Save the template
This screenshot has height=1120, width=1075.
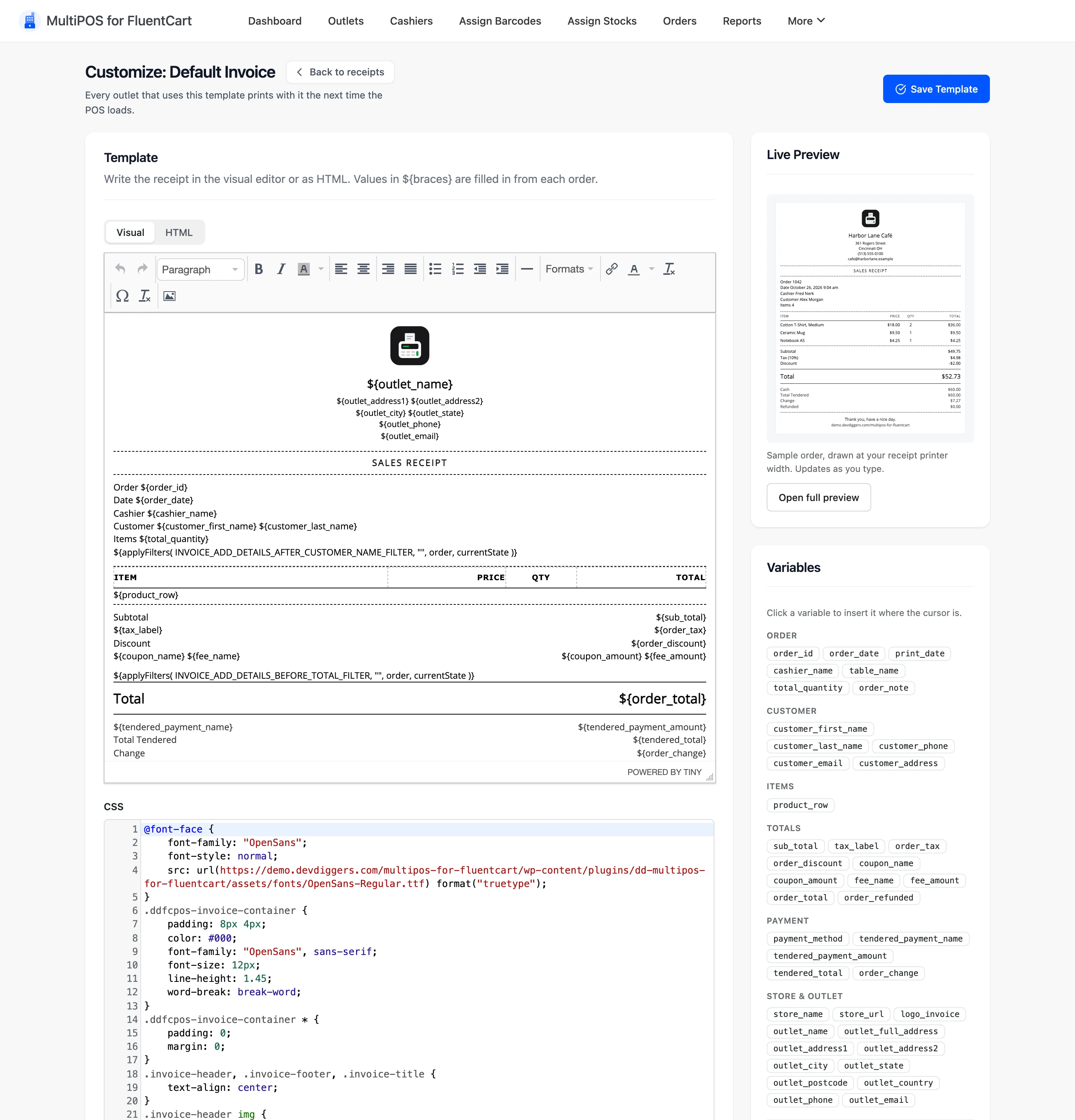936,89
